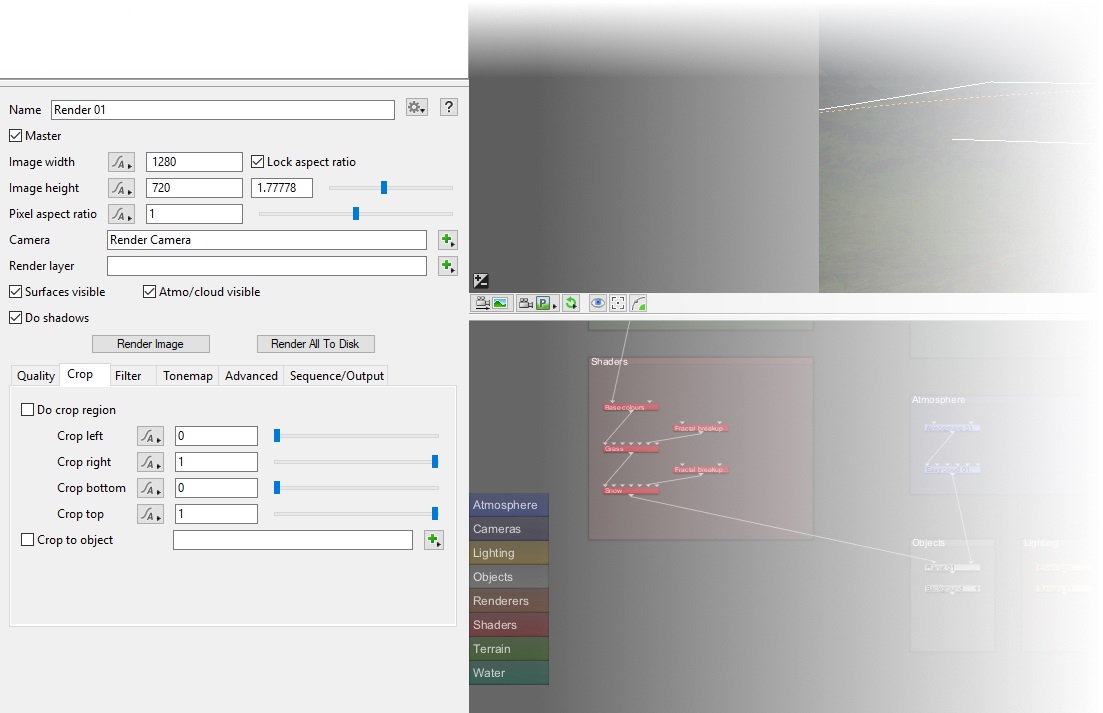Select the Fractal breakup node feeding Snow
Viewport: 1103px width, 713px height.
tap(701, 469)
